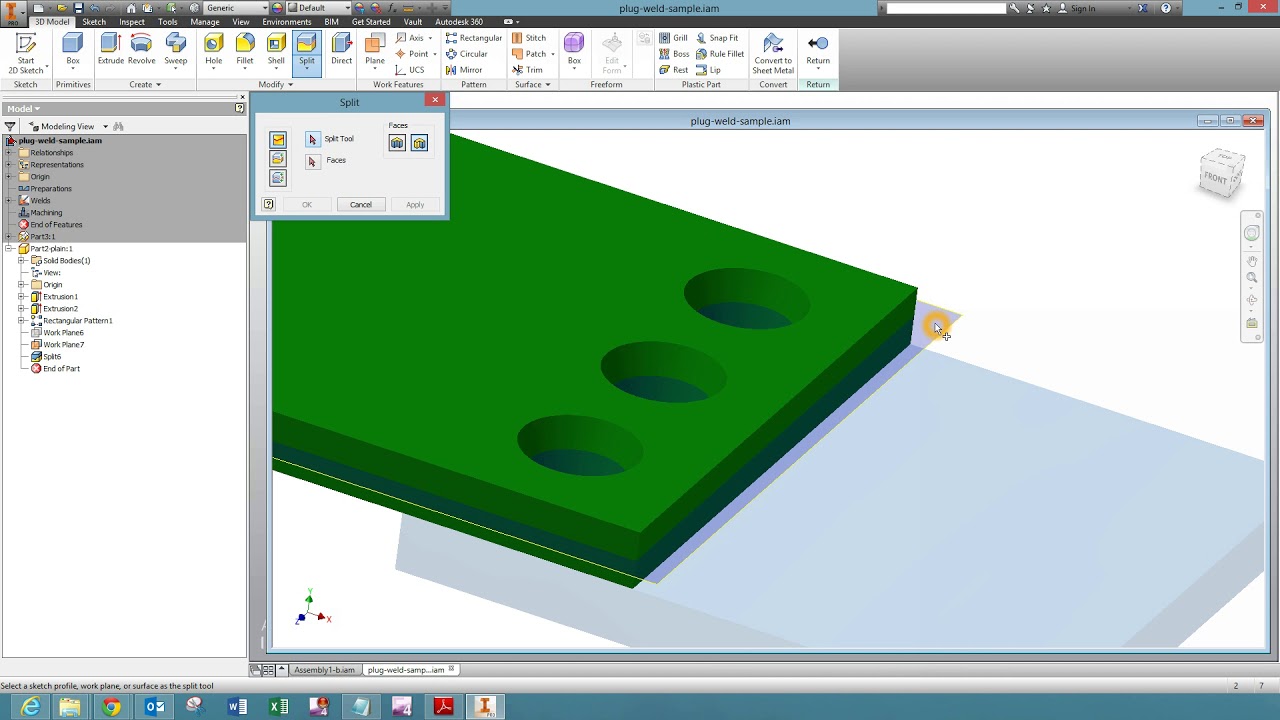Switch to the Inspect tab
1280x720 pixels.
[132, 22]
